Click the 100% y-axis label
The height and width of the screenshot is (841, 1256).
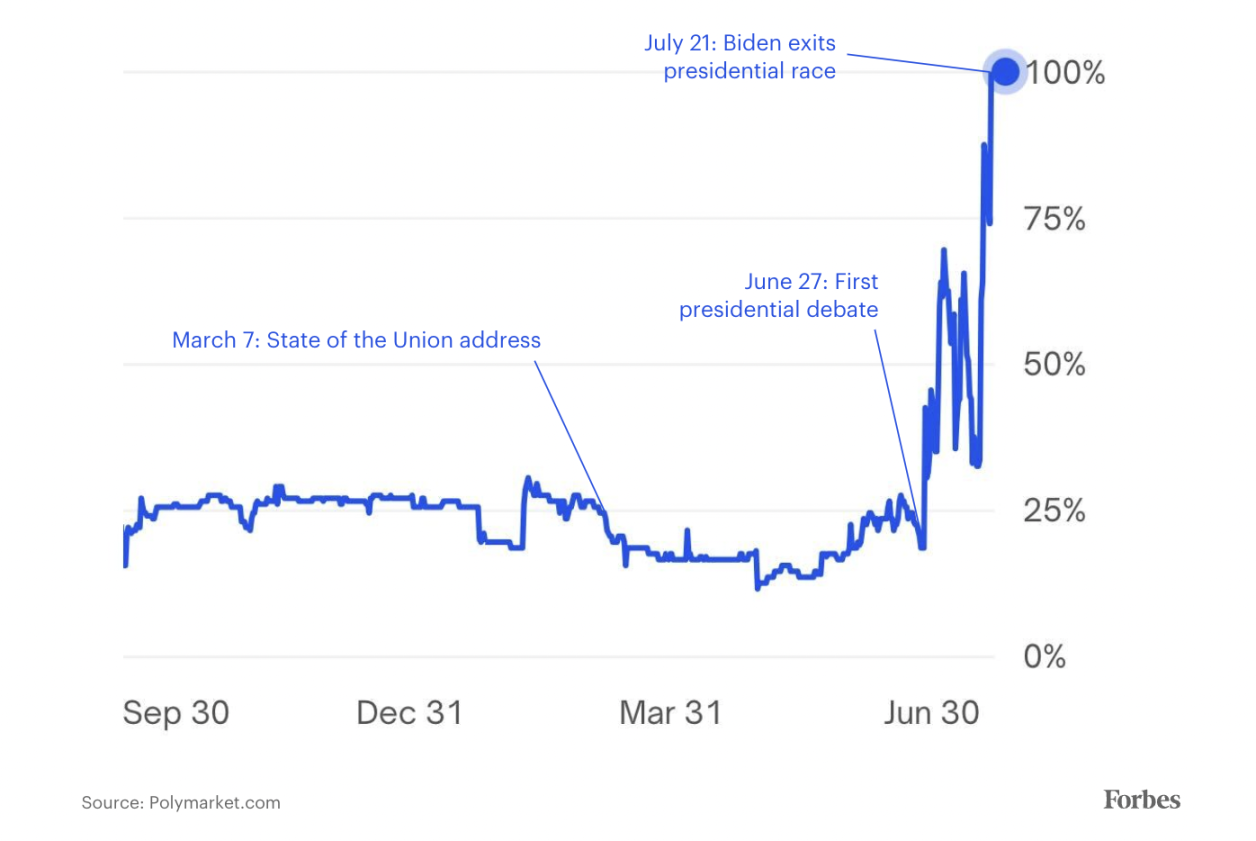(1065, 73)
